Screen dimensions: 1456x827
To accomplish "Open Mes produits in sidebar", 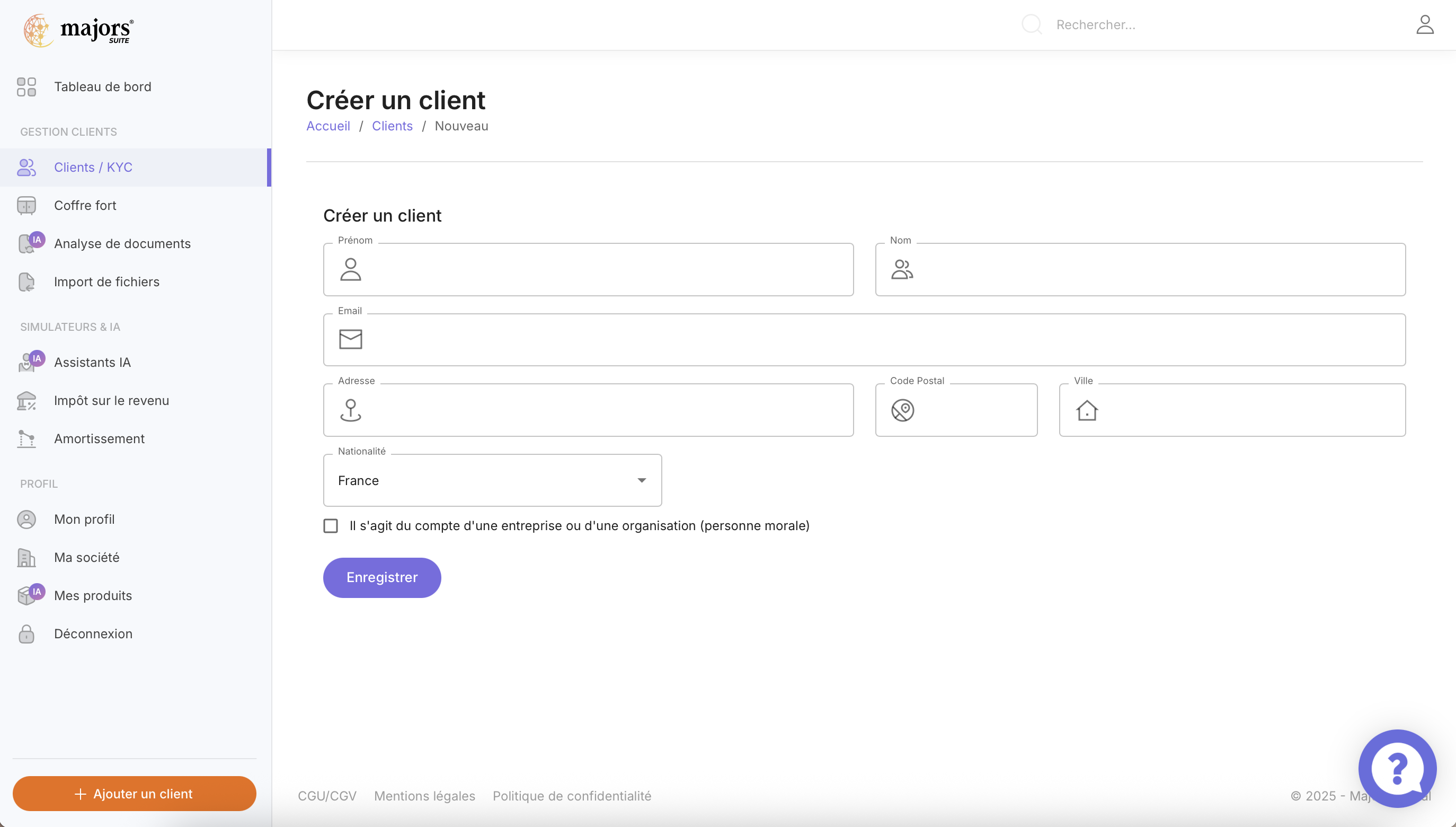I will coord(93,596).
